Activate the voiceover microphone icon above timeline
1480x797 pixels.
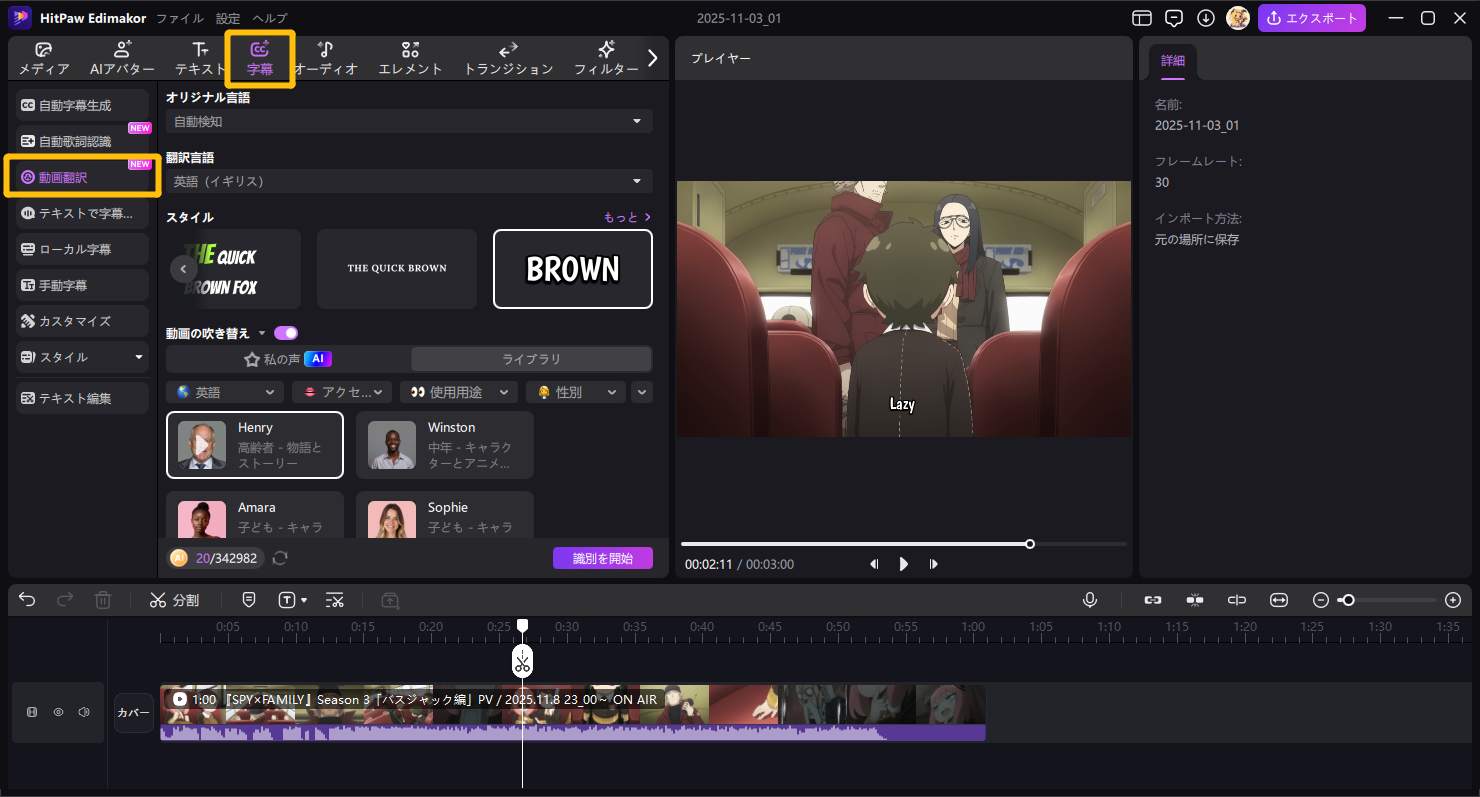coord(1090,600)
